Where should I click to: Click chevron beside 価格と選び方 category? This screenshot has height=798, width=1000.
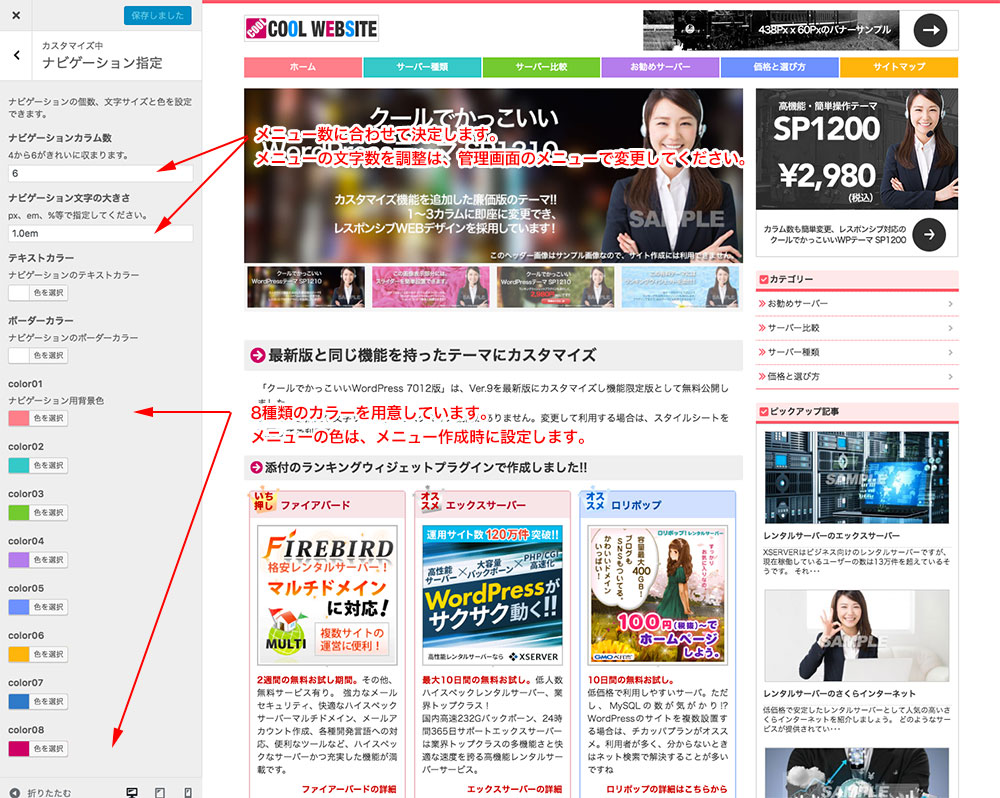(x=950, y=376)
